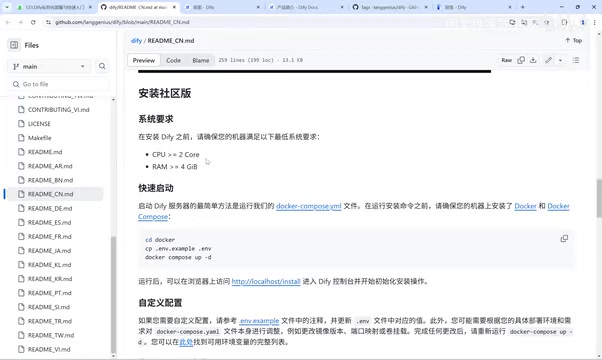Click the translate page icon
This screenshot has height=360, width=602.
click(x=524, y=22)
